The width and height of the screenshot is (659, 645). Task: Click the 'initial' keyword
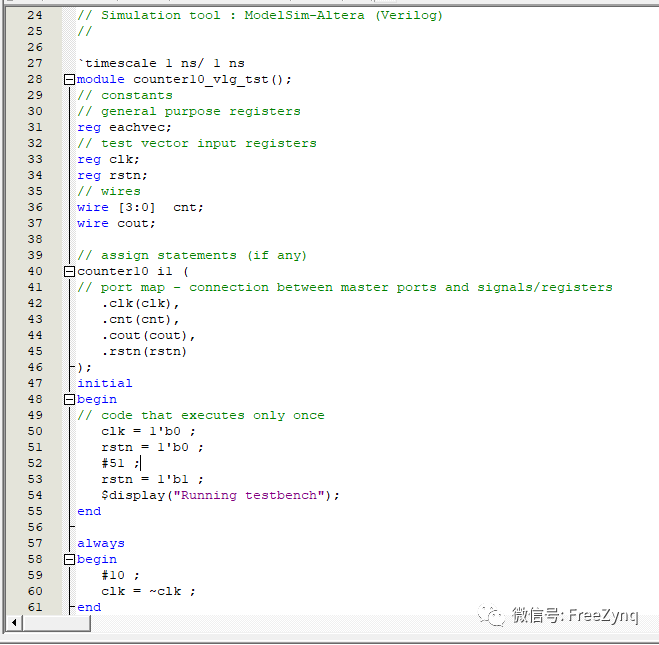point(105,384)
